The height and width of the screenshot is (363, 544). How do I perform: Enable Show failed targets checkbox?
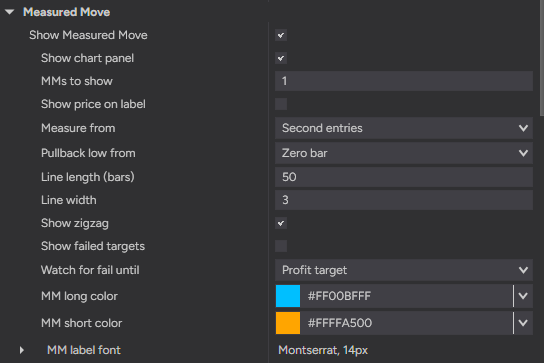tap(281, 246)
